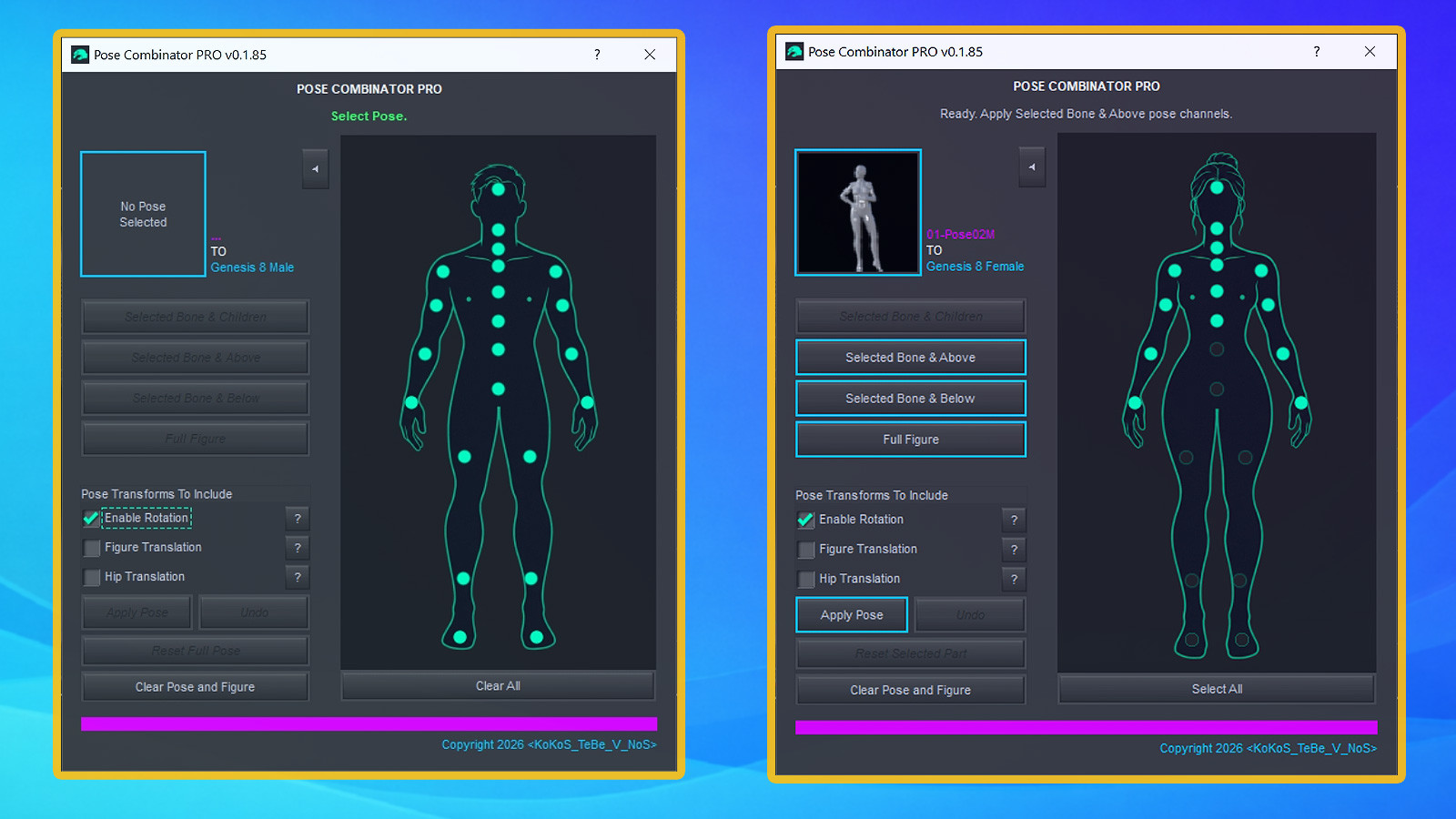Uncheck Enable Rotation in left window
This screenshot has width=1456, height=819.
pos(91,519)
